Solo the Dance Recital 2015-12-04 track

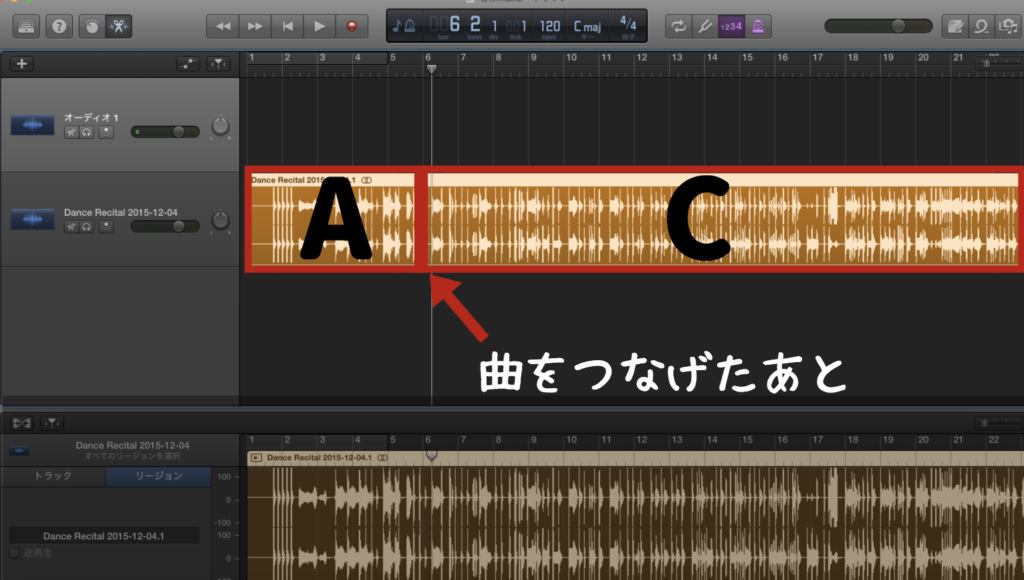click(87, 227)
